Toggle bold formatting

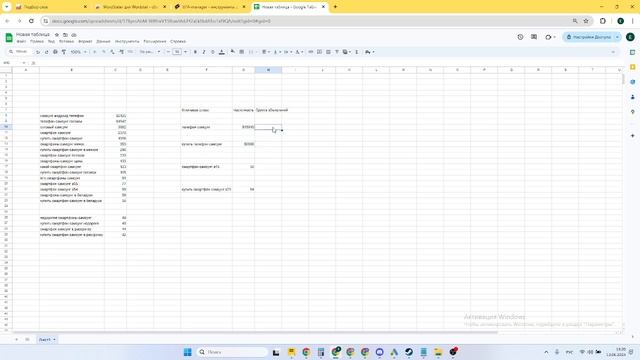(x=195, y=52)
